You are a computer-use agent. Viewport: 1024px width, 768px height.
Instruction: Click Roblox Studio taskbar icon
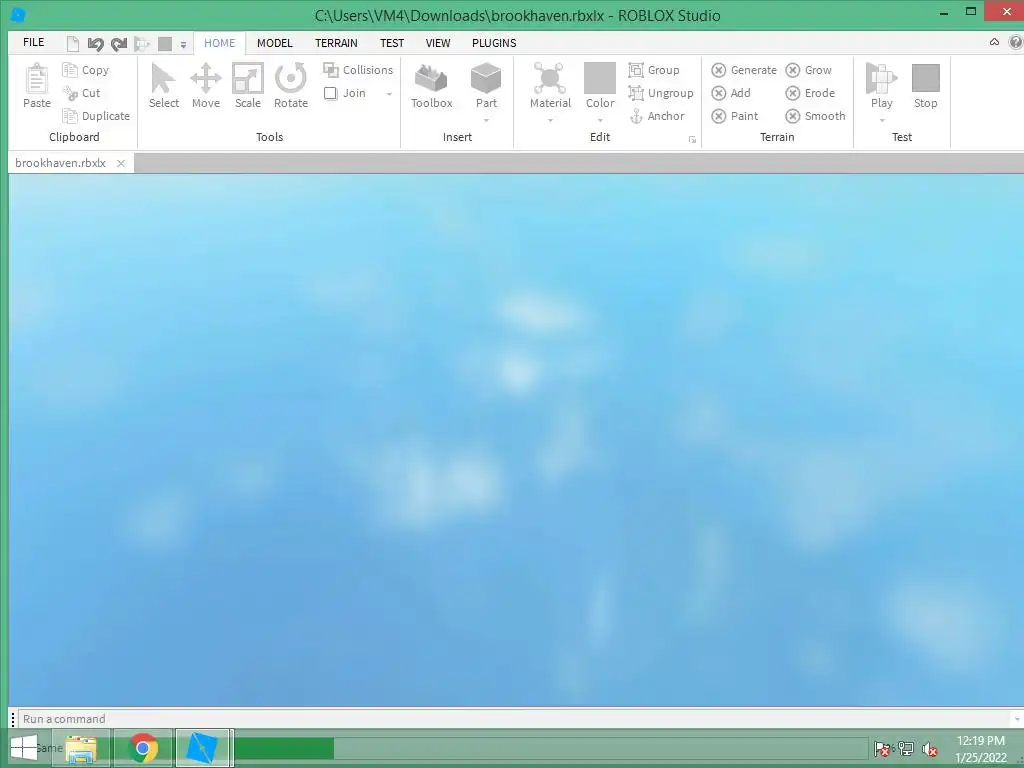202,748
